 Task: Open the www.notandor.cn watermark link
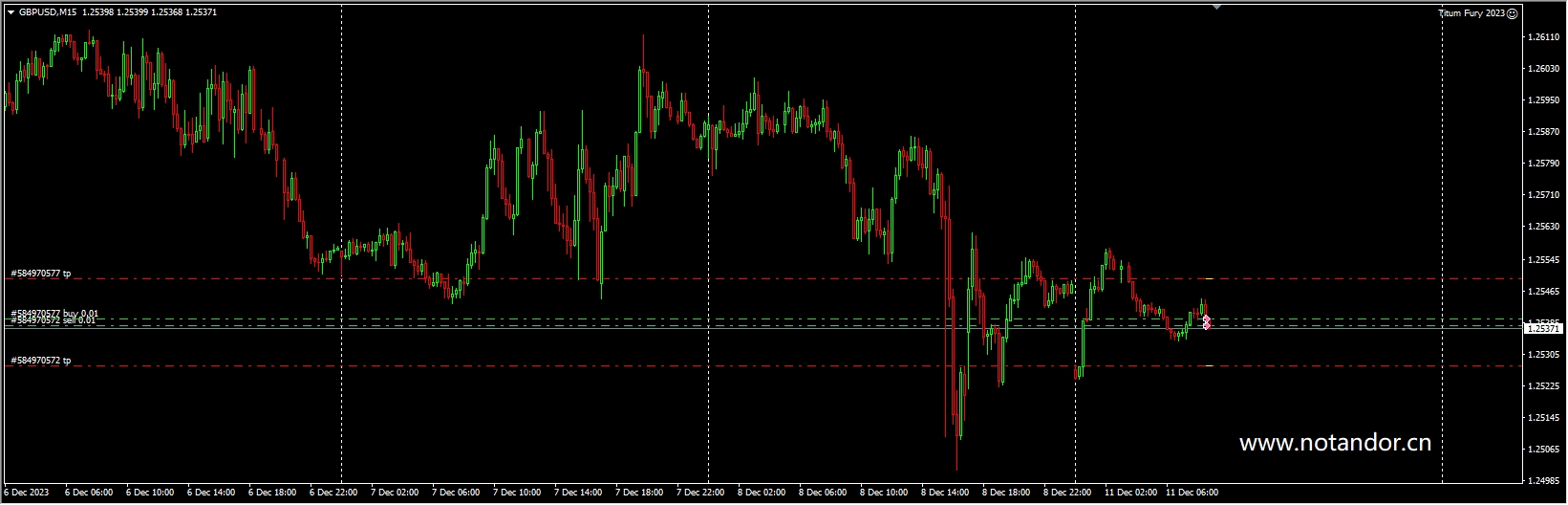[1334, 443]
